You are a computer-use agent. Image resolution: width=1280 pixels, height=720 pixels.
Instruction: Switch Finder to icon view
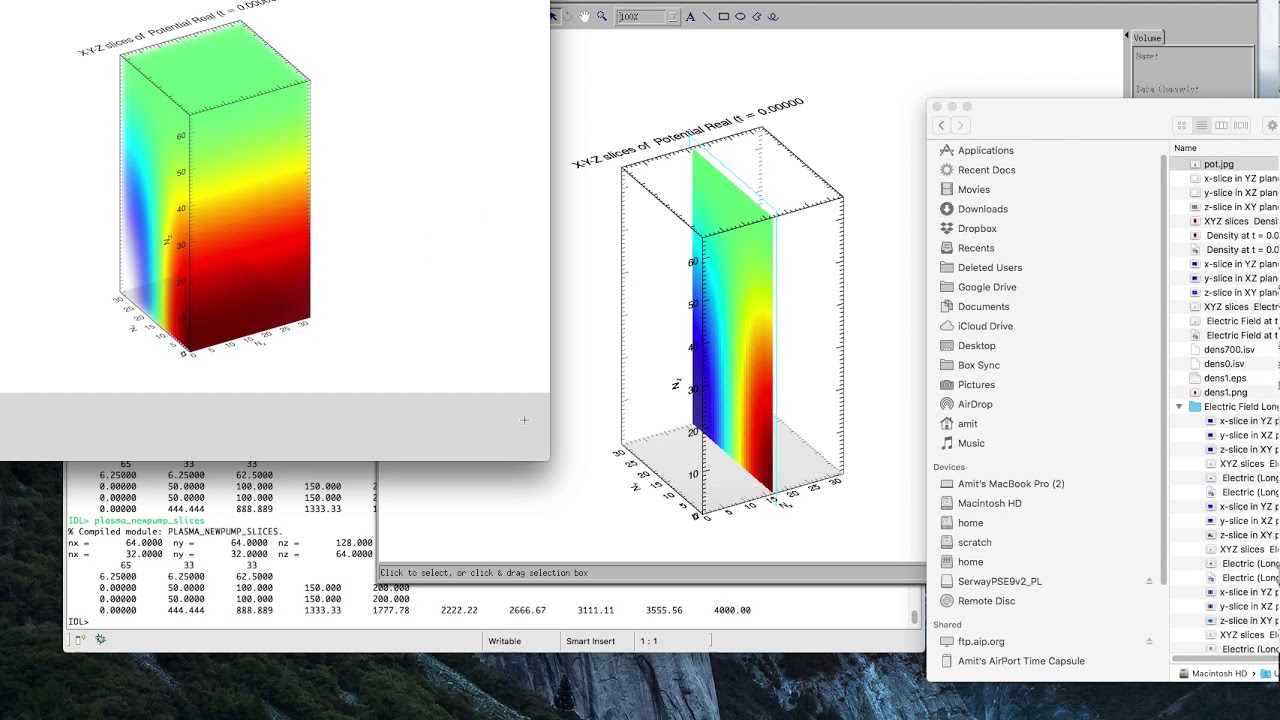1182,125
